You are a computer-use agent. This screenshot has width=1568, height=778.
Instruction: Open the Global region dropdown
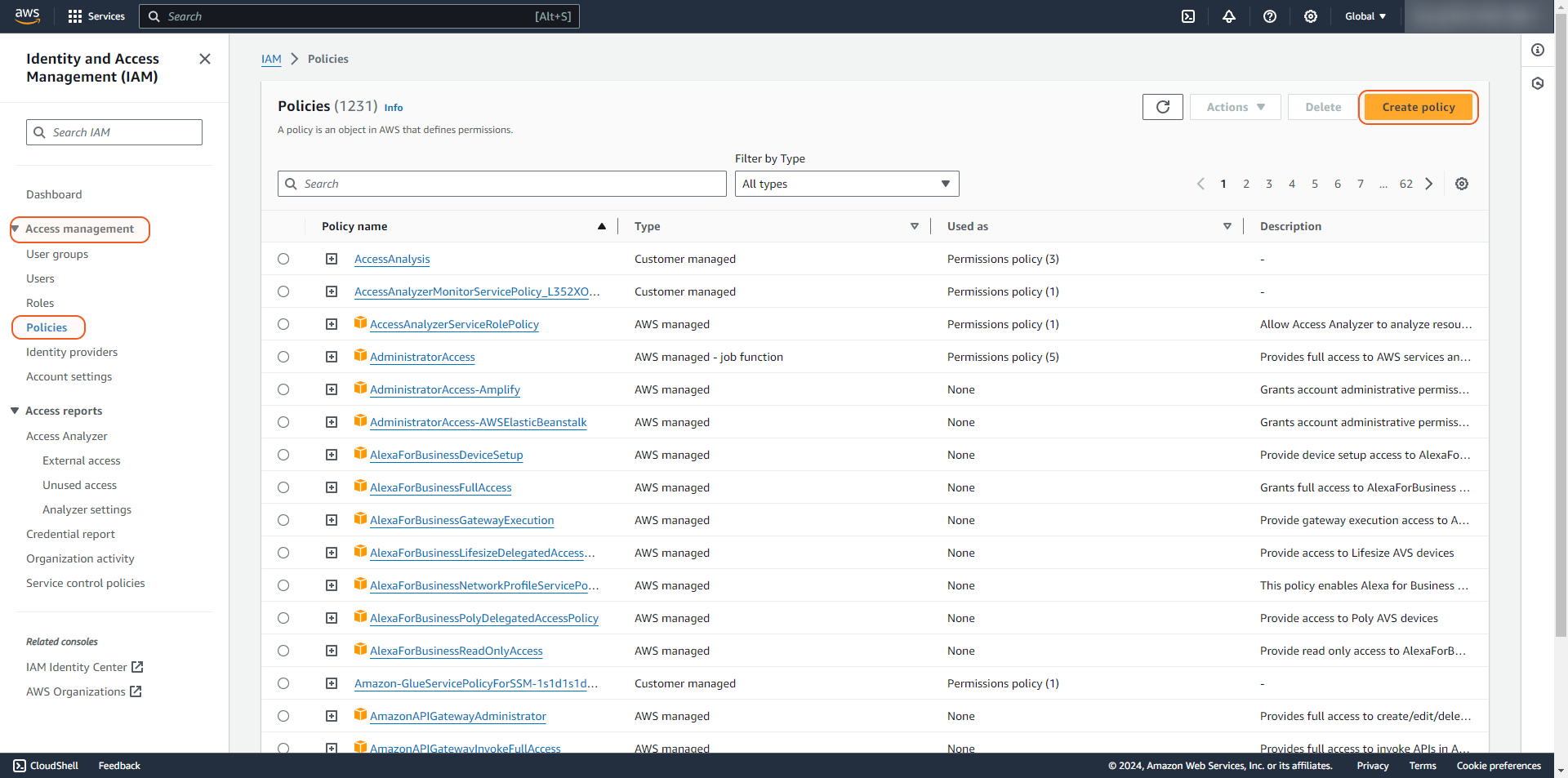[x=1365, y=16]
